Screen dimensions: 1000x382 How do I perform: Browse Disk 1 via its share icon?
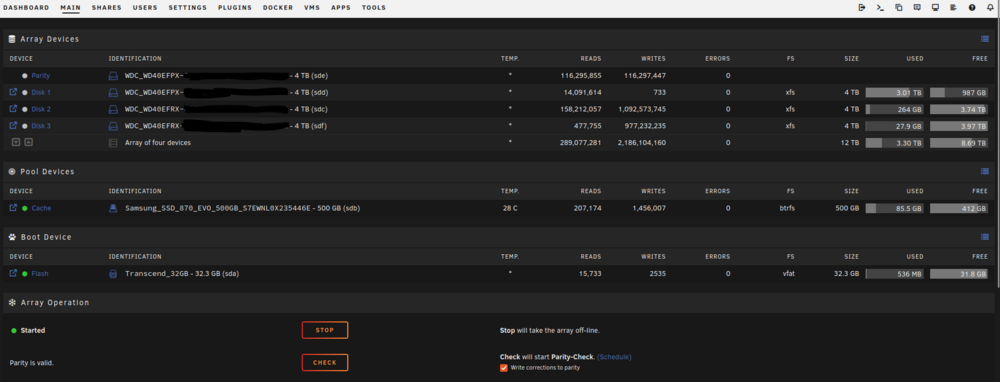click(x=13, y=92)
